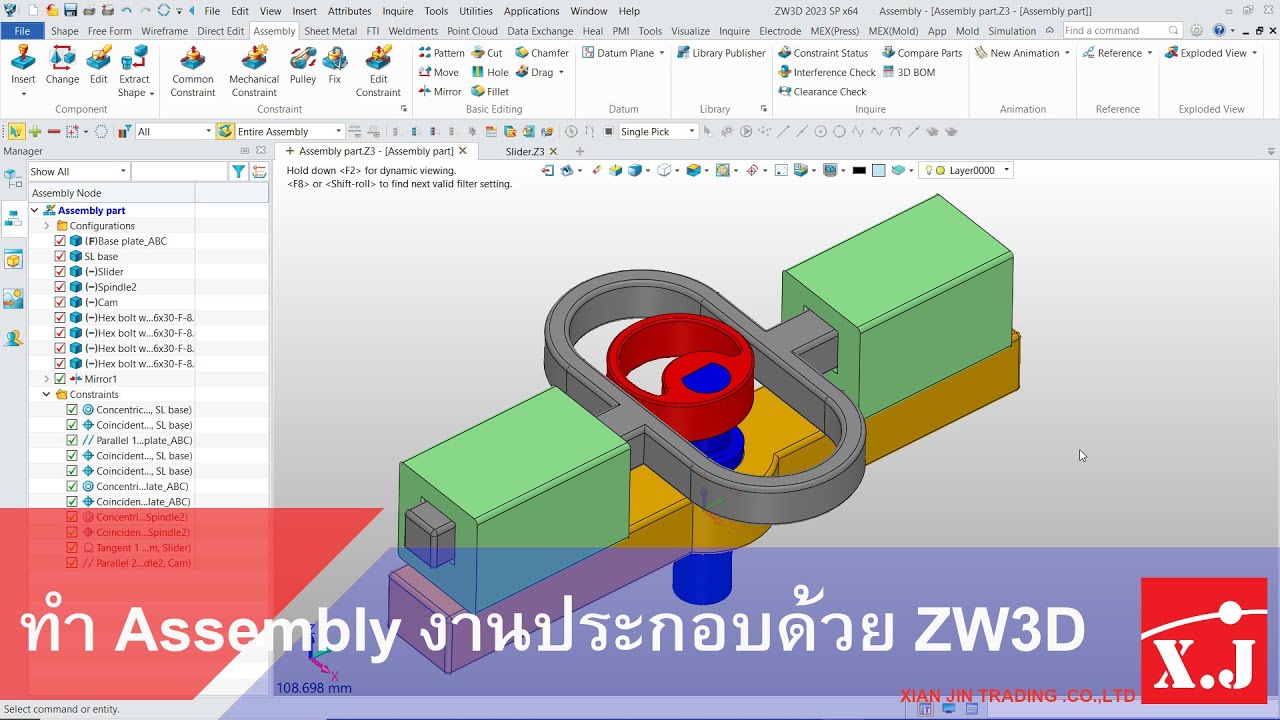The height and width of the screenshot is (720, 1280).
Task: Click the filter funnel icon in Manager
Action: pos(238,172)
